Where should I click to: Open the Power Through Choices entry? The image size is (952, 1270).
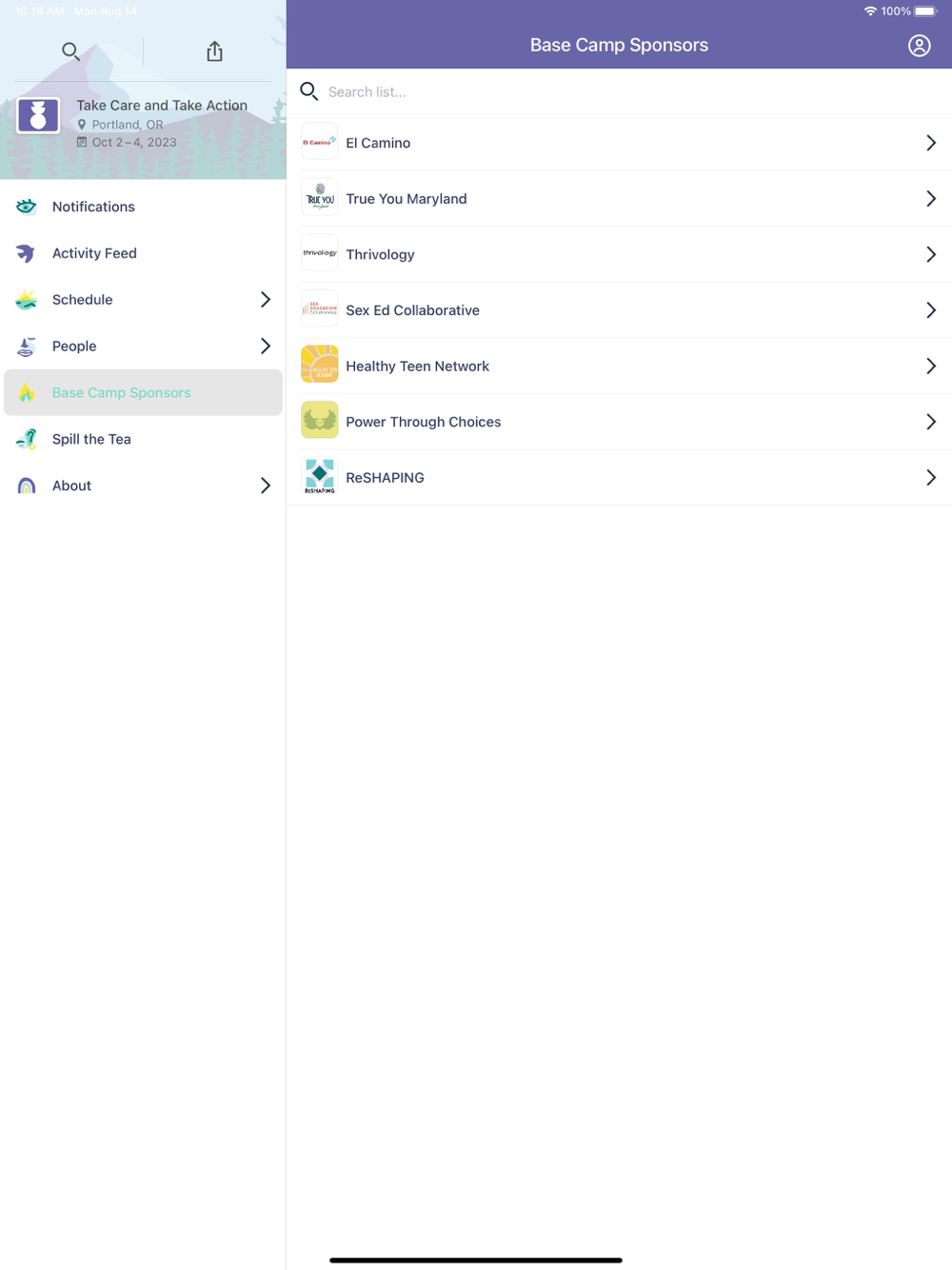tap(619, 422)
